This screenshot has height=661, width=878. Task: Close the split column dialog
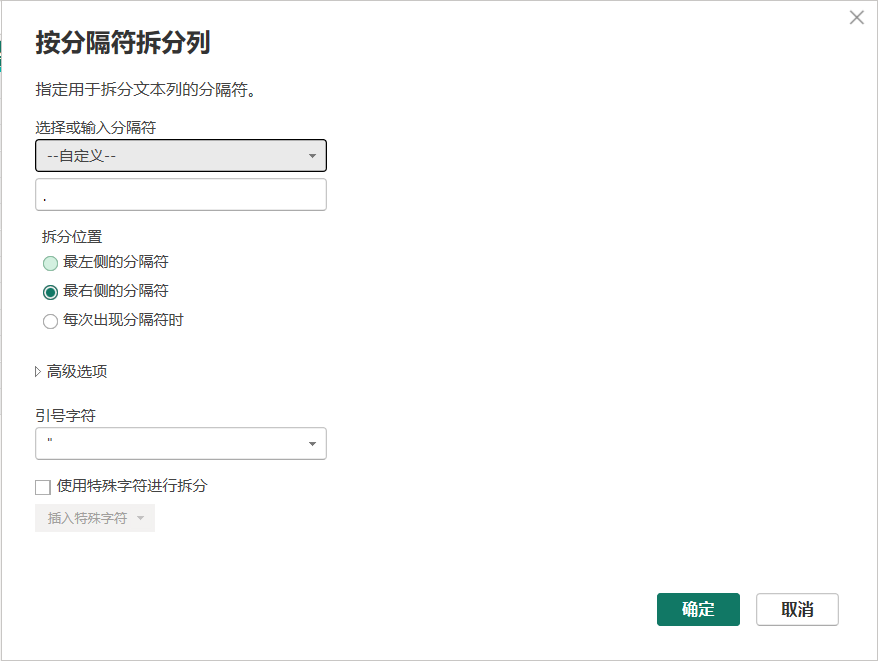point(856,17)
